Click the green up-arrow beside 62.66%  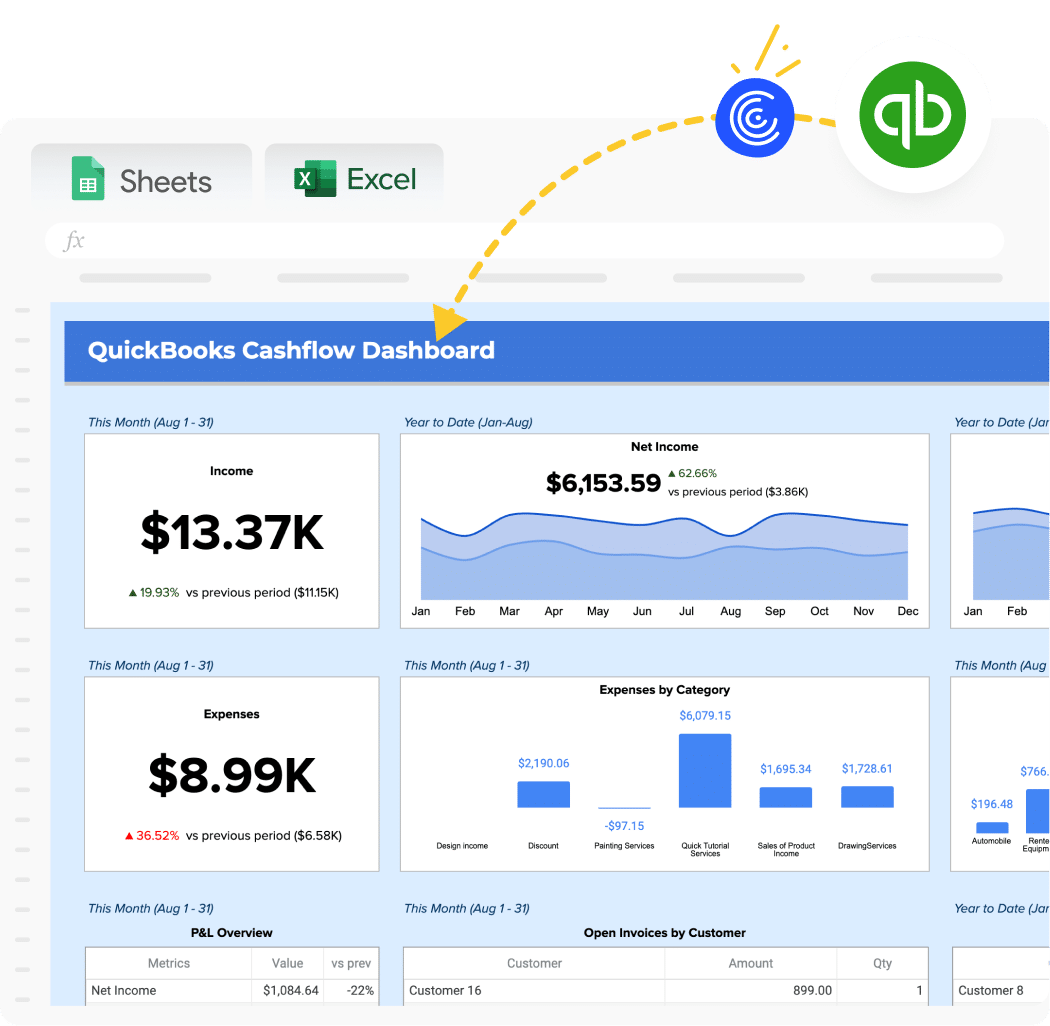671,474
